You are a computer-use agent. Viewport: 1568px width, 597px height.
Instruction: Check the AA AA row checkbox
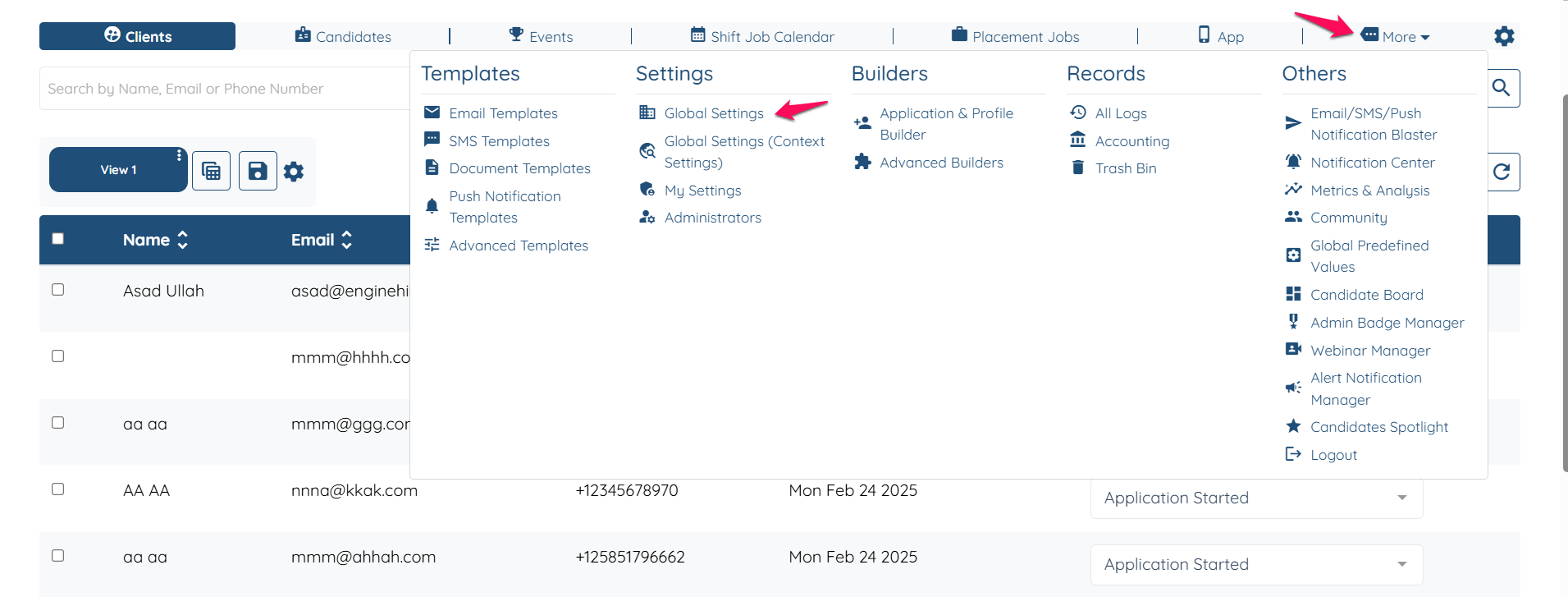(x=57, y=489)
